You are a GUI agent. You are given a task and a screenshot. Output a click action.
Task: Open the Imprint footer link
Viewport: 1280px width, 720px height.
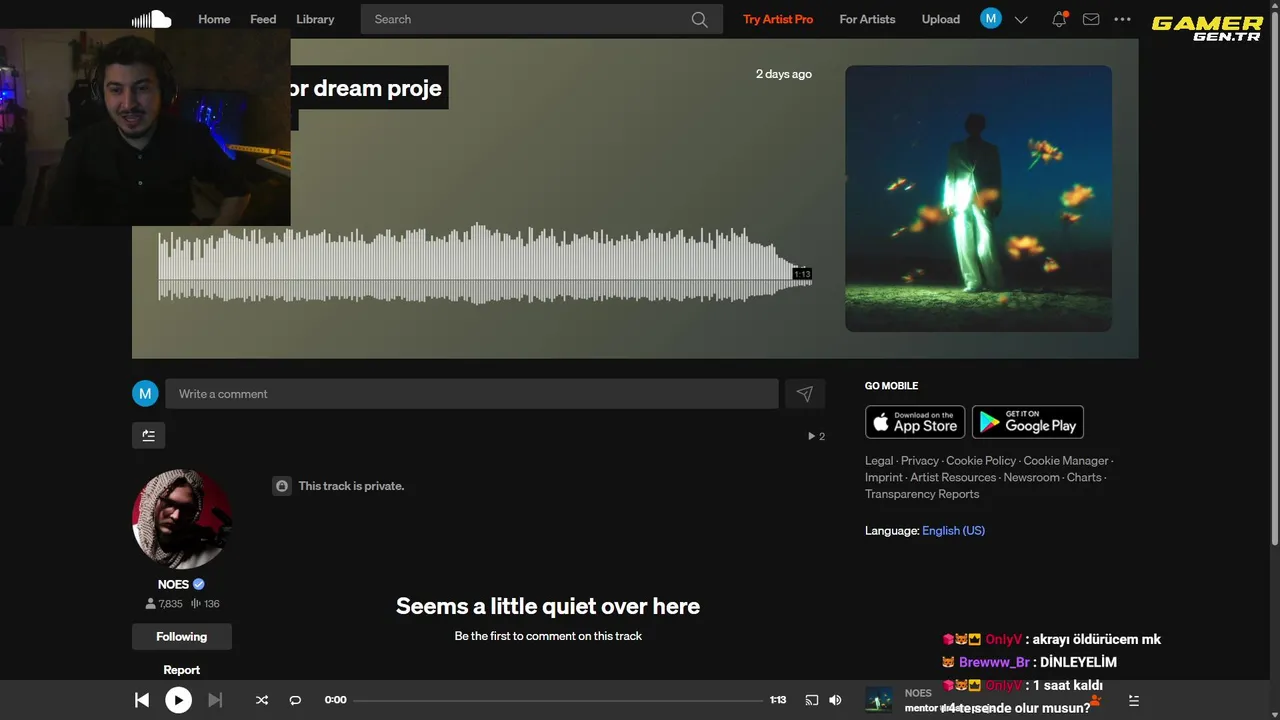click(884, 478)
